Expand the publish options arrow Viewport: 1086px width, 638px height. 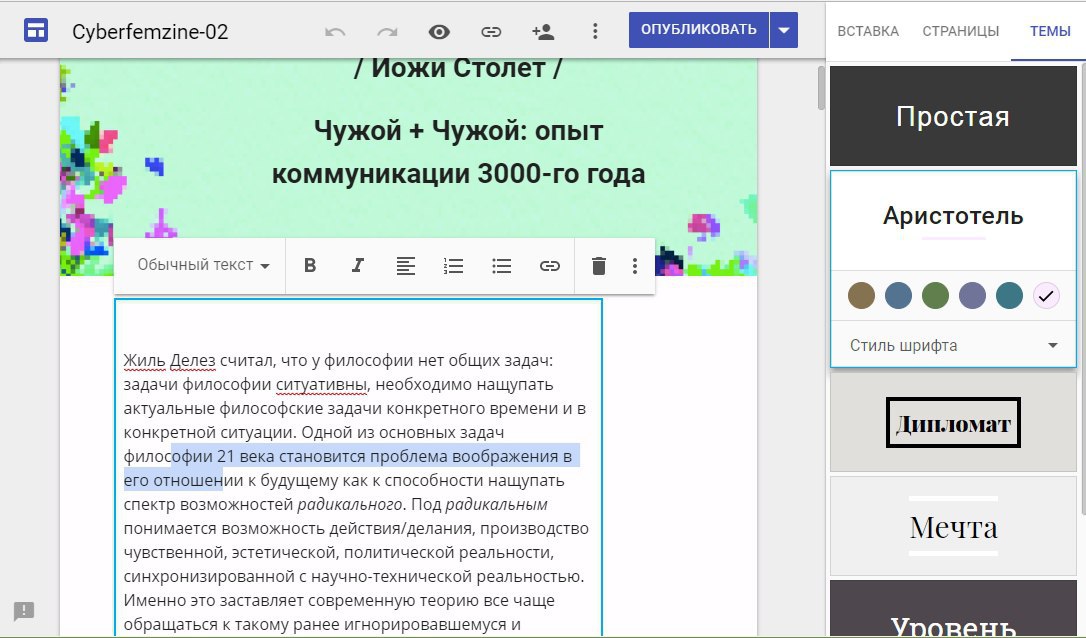coord(784,30)
